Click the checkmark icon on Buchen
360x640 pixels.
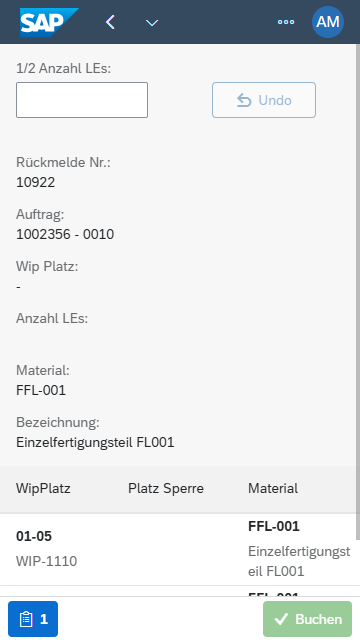coord(281,619)
